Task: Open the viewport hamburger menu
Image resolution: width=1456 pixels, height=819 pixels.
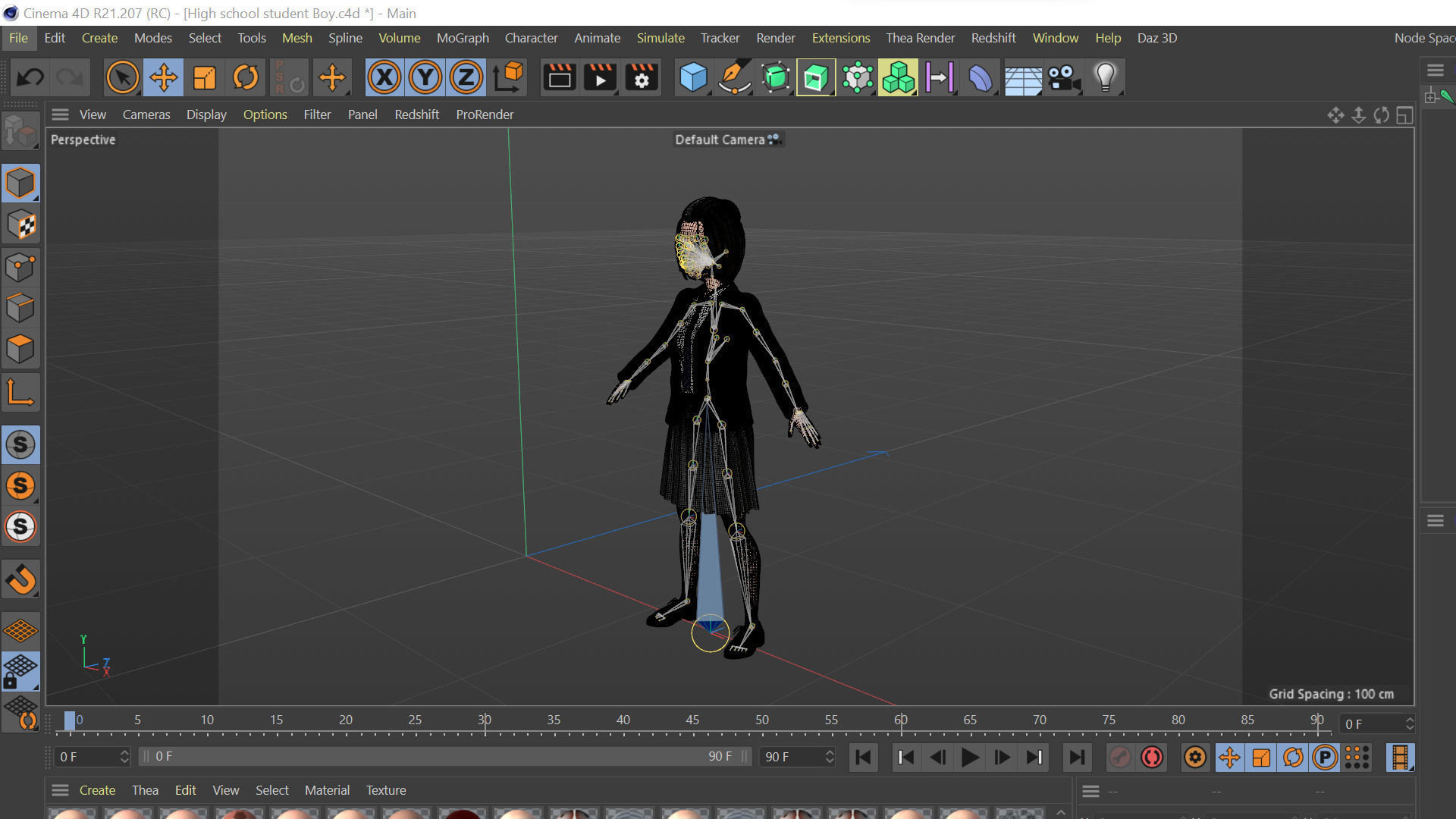Action: click(x=60, y=115)
